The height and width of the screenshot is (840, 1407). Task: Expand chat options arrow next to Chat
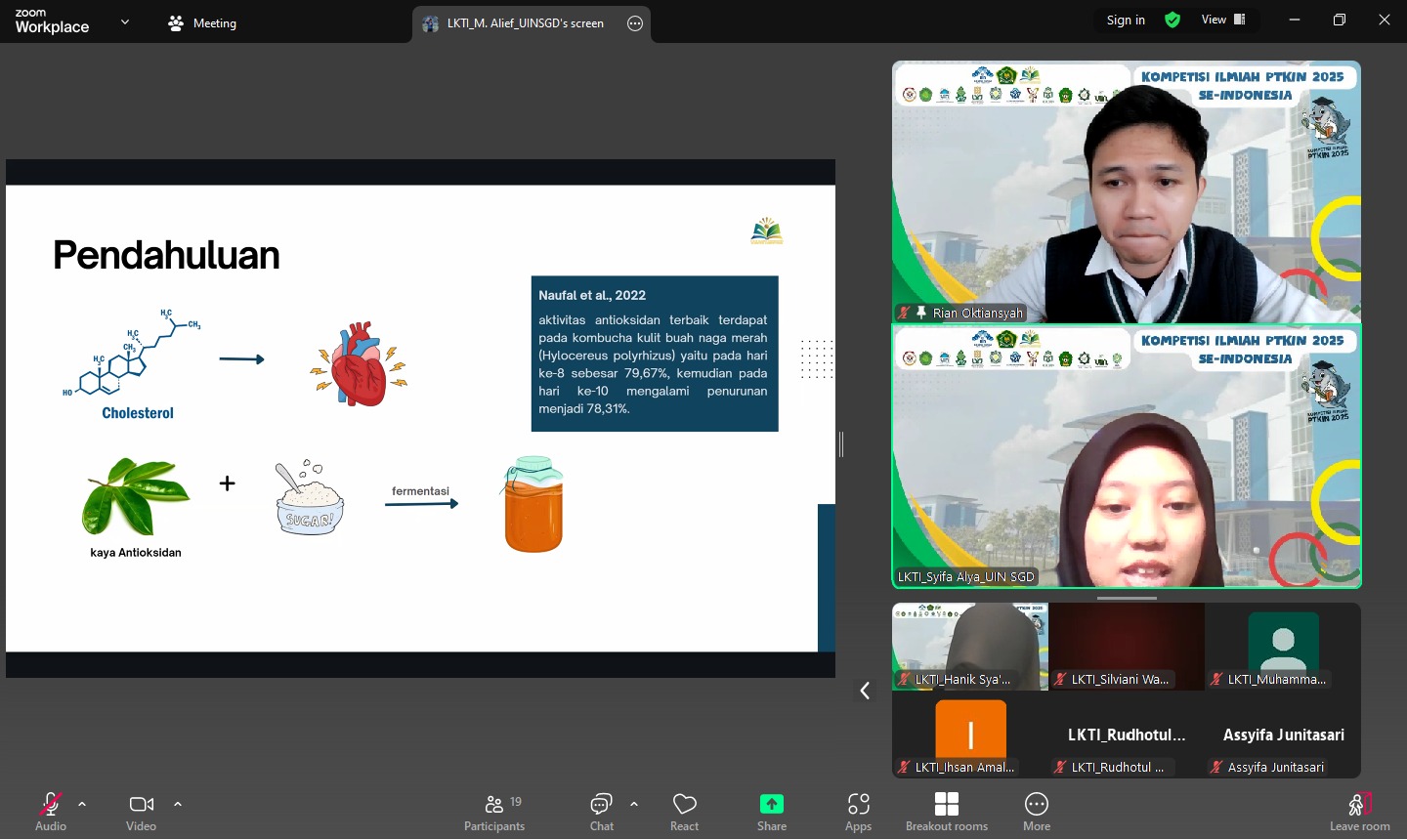634,804
